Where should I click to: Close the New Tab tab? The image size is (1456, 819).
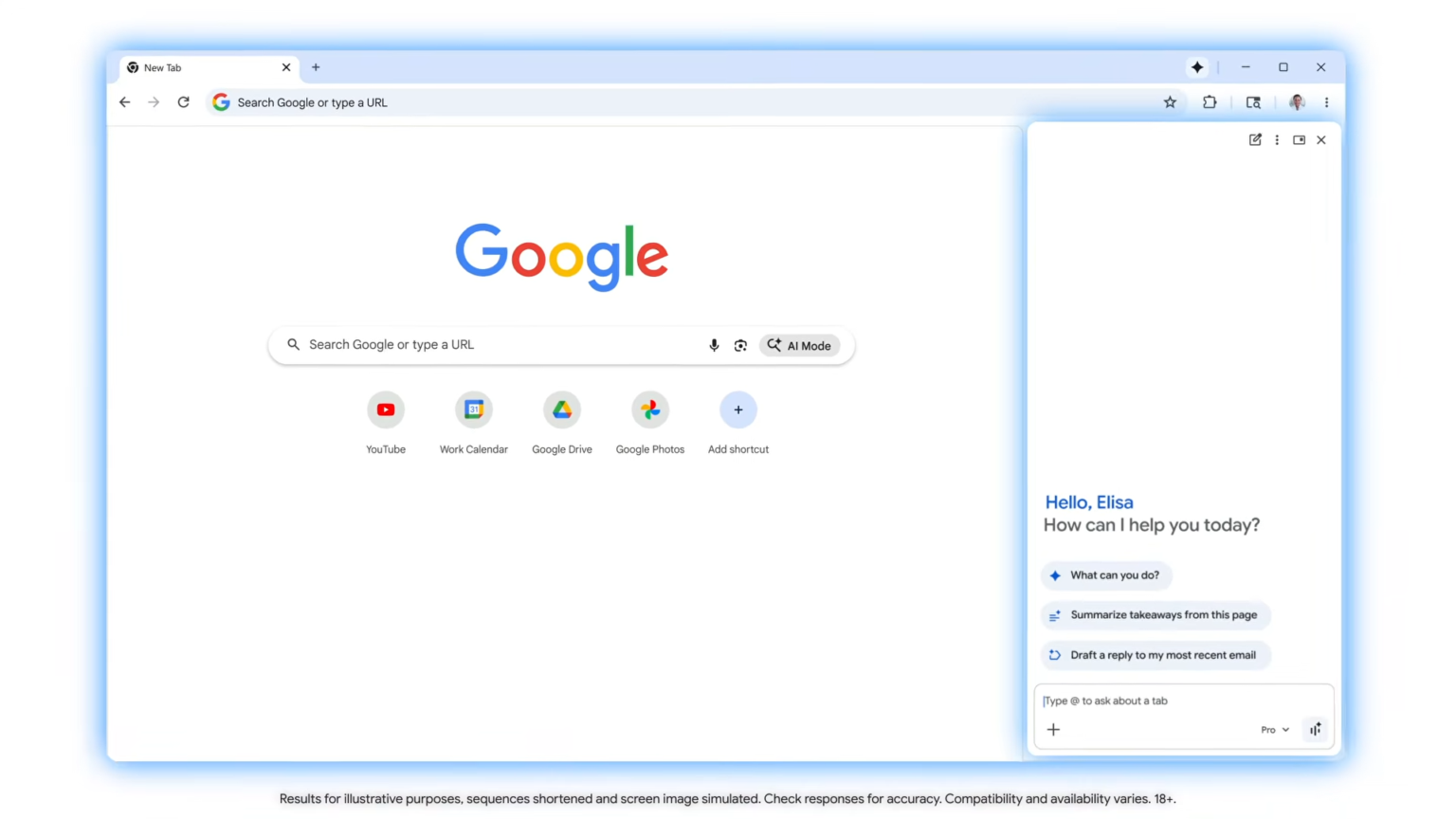coord(286,67)
